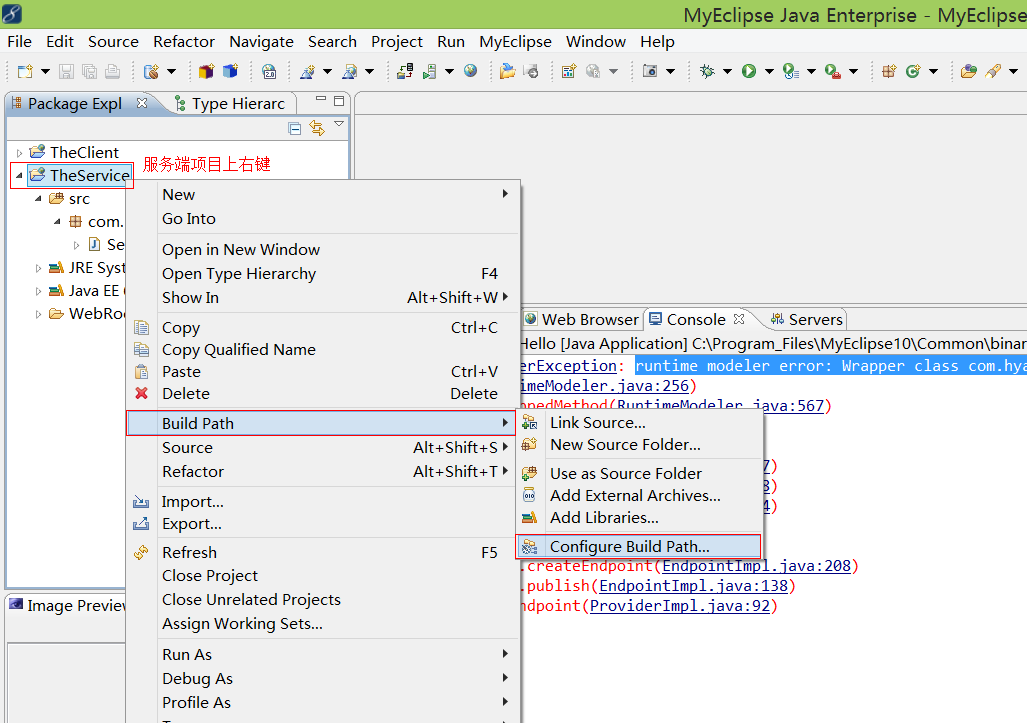The width and height of the screenshot is (1027, 723).
Task: Expand the JRE System Library node
Action: (x=38, y=268)
